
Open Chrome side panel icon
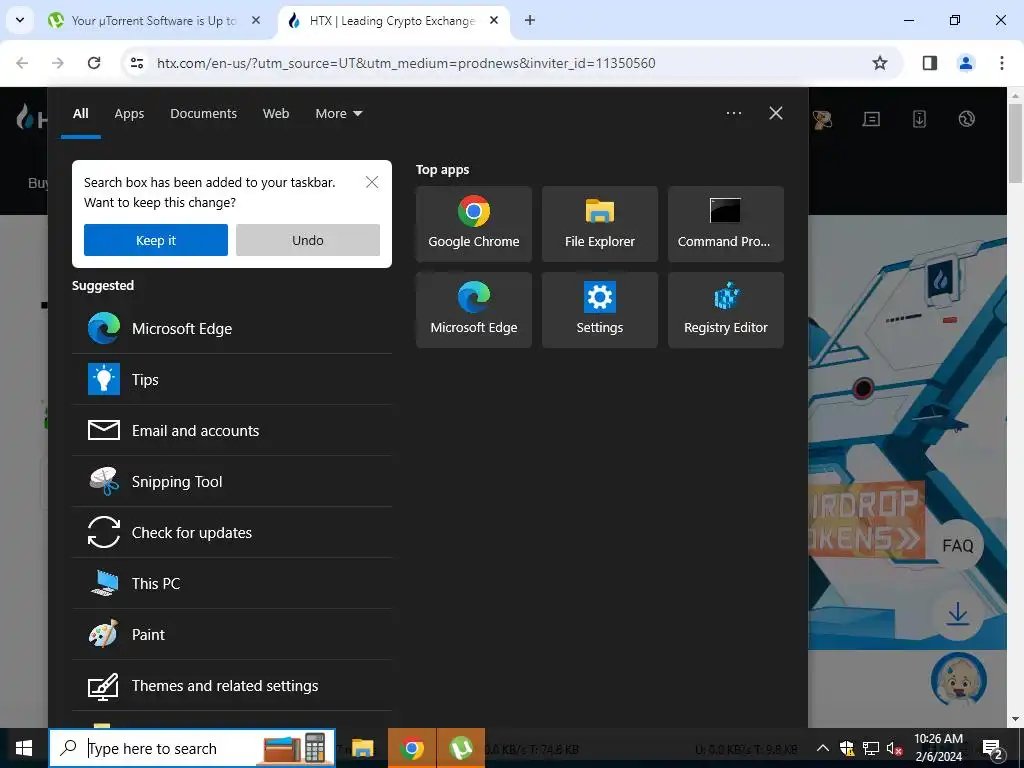(x=929, y=63)
